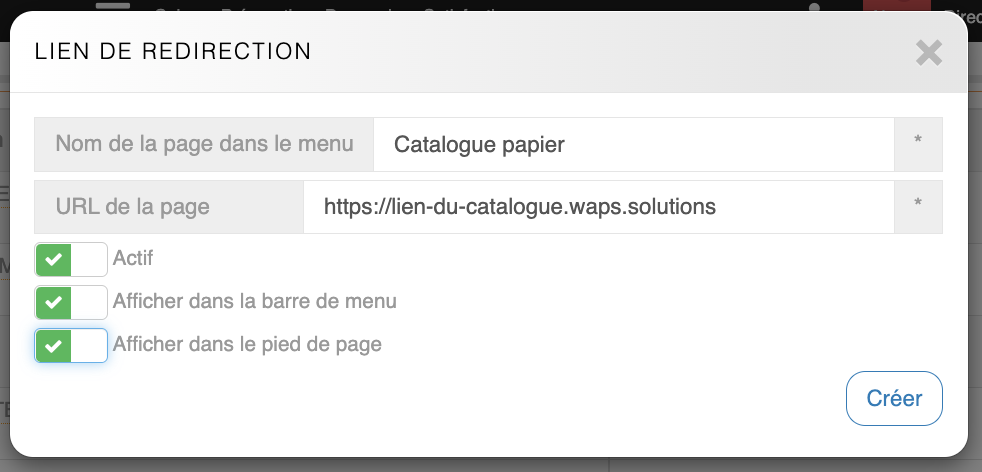Click the "Actif" text label

click(133, 259)
